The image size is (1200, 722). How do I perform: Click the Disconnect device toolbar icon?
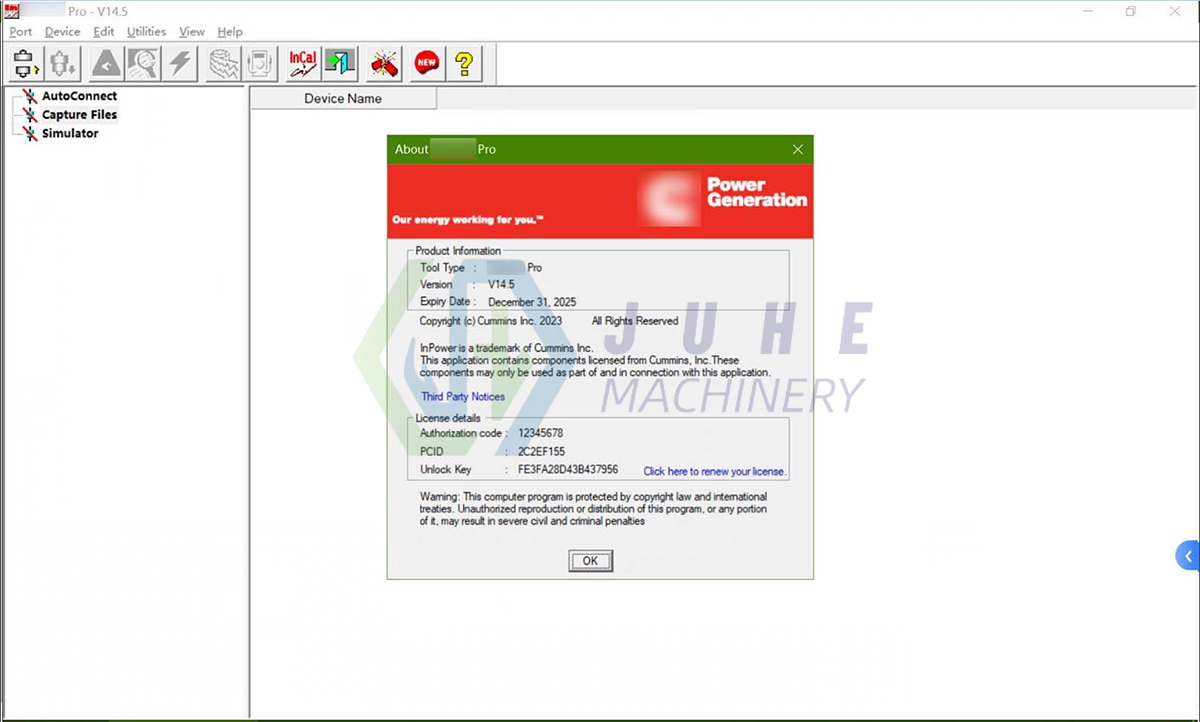(61, 63)
